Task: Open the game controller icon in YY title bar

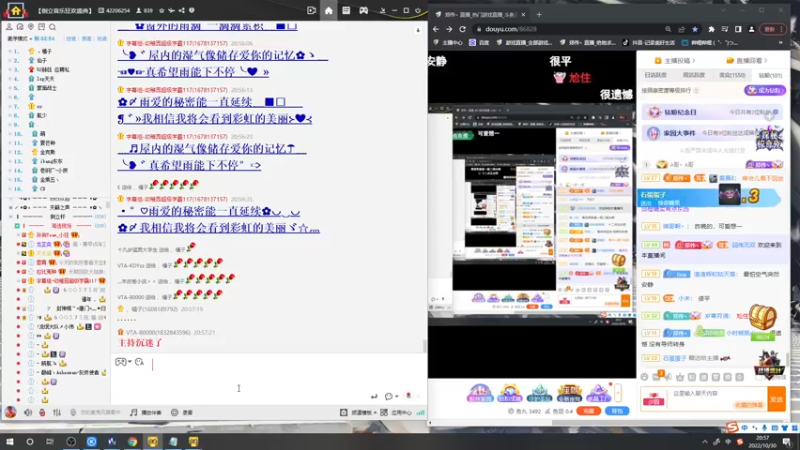Action: click(363, 10)
